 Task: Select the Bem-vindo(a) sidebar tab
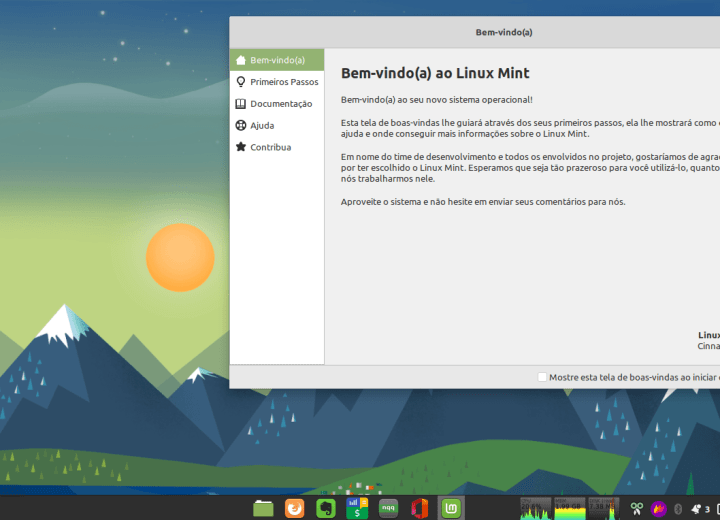point(277,60)
